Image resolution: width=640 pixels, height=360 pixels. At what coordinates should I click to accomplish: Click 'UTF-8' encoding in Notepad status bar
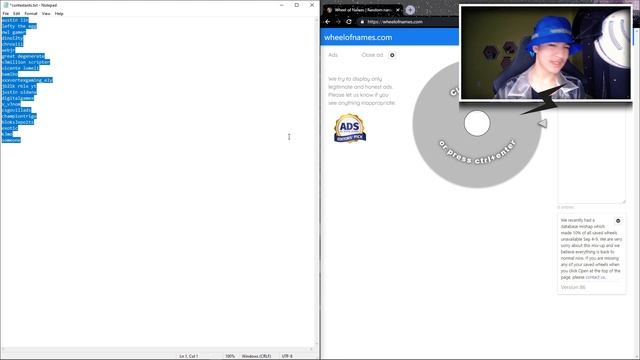[287, 356]
